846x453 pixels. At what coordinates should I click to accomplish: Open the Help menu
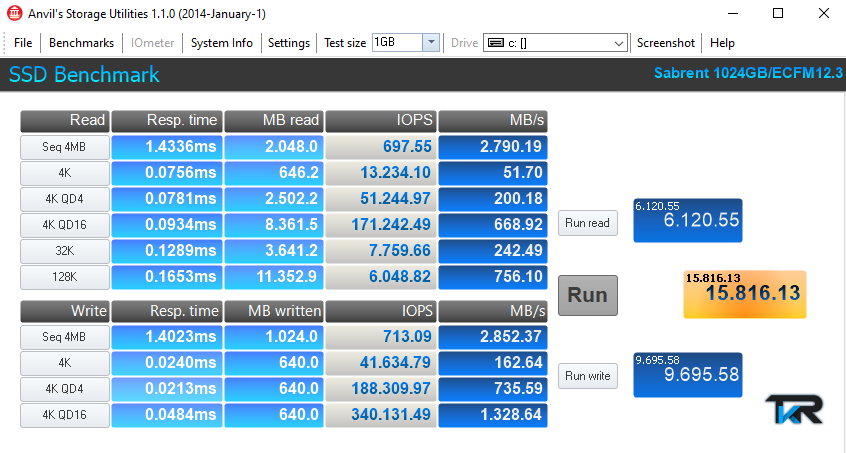722,43
